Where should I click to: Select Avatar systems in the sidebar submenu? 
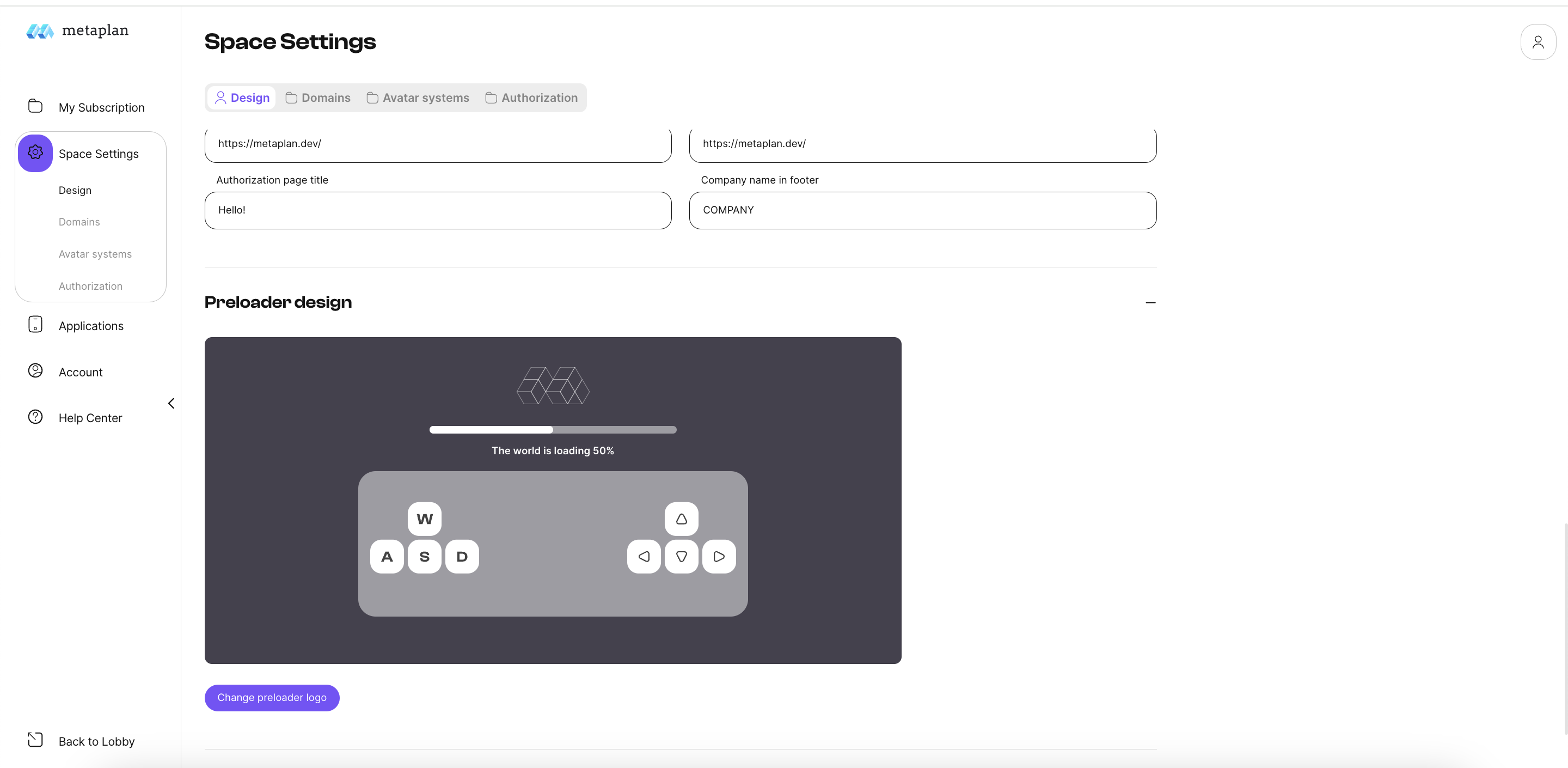(95, 254)
